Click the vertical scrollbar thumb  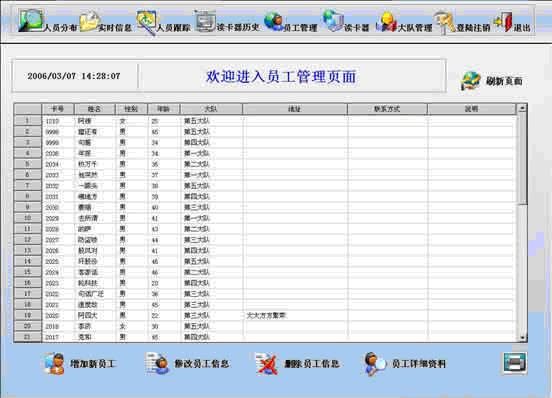tap(522, 158)
